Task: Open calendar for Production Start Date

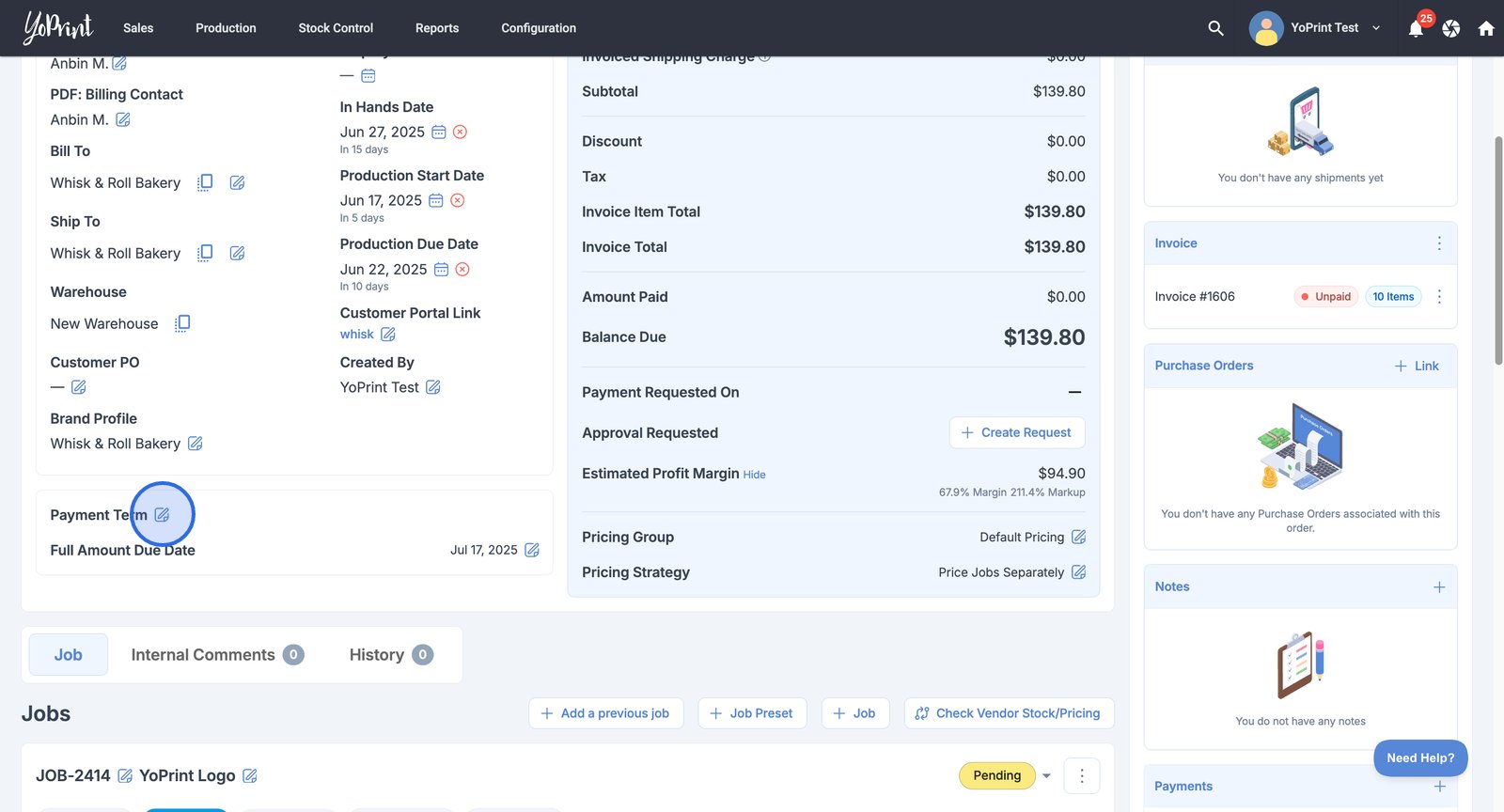Action: (436, 200)
